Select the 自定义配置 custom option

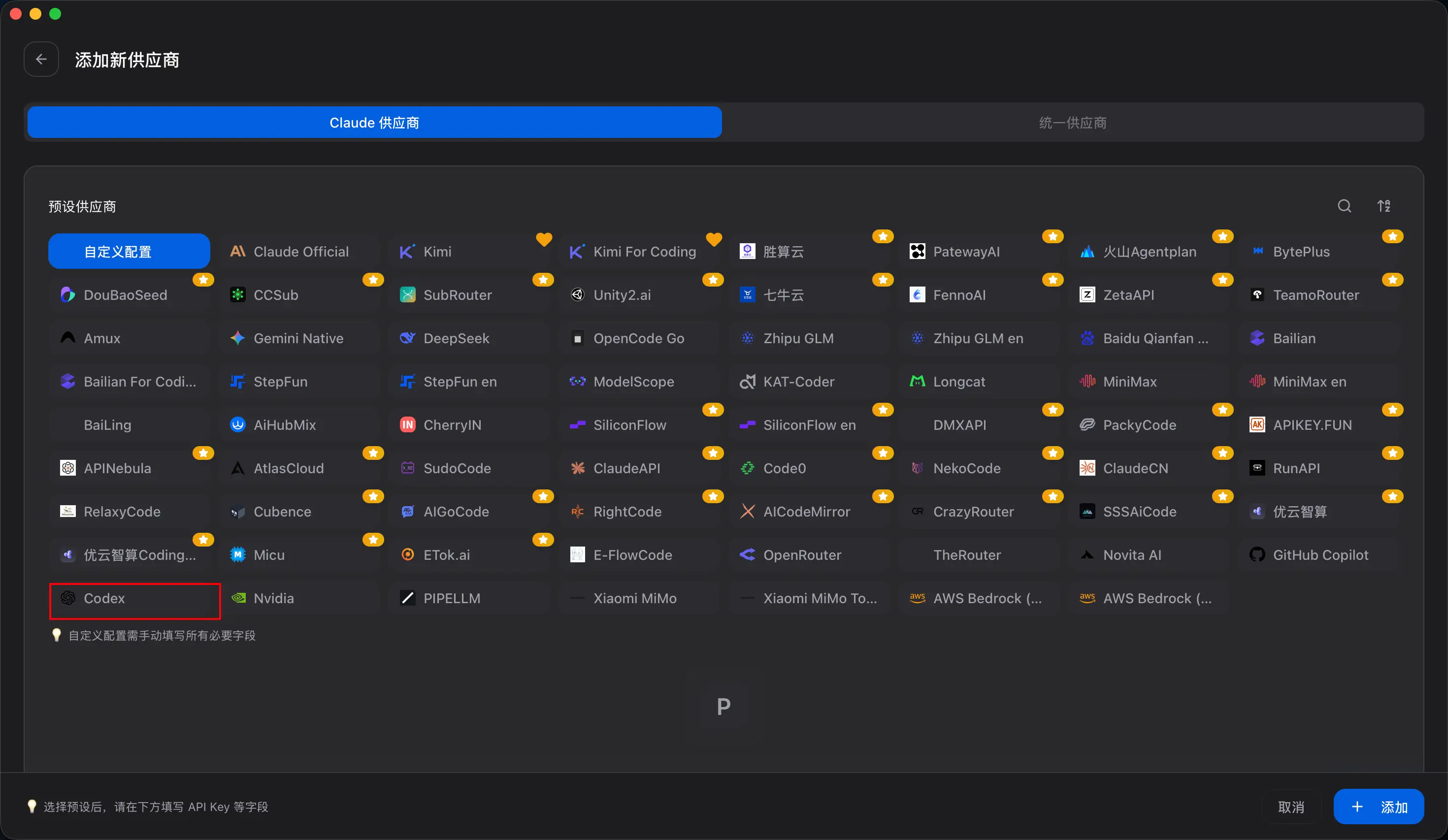pyautogui.click(x=129, y=252)
